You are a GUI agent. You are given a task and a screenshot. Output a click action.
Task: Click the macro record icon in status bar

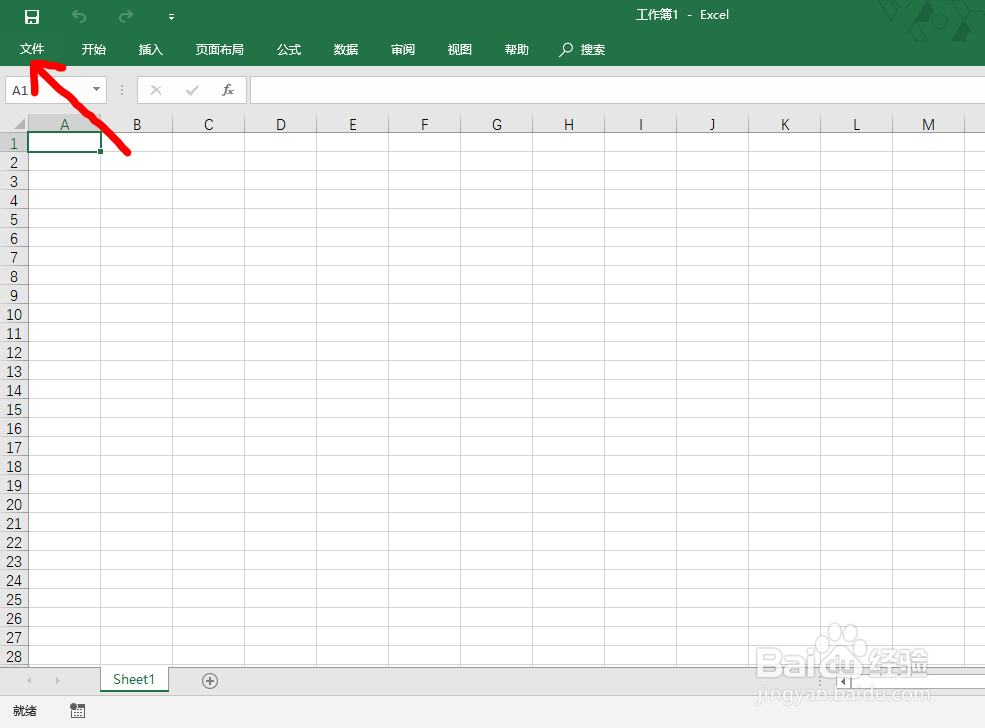pyautogui.click(x=77, y=710)
